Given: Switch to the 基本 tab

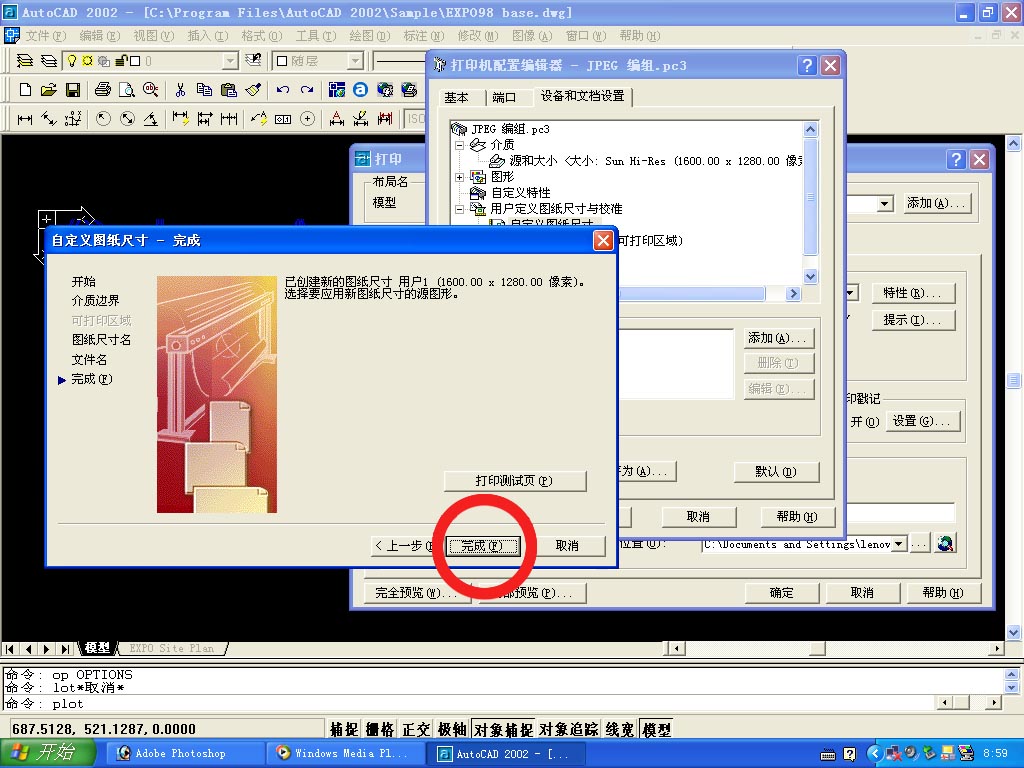Looking at the screenshot, I should [456, 97].
